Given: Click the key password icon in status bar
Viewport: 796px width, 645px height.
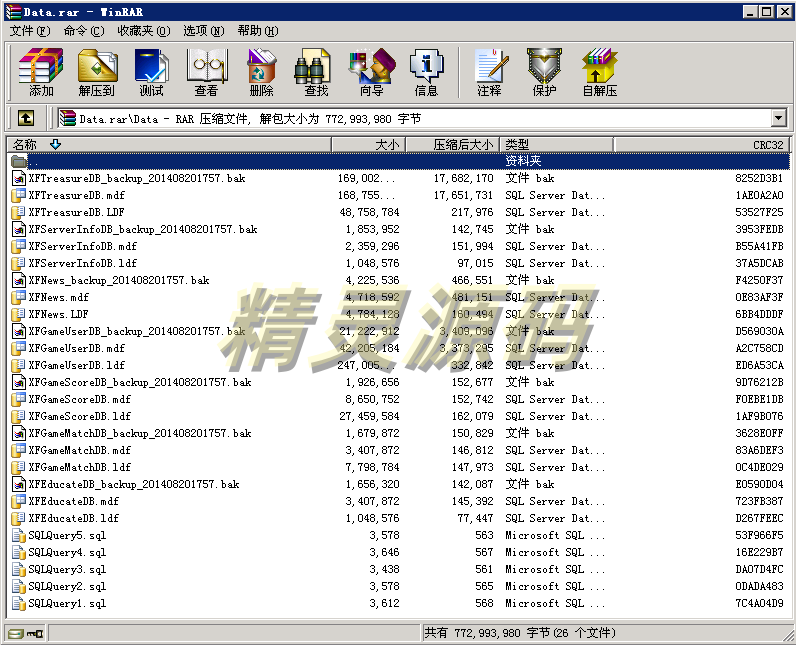Looking at the screenshot, I should (35, 633).
